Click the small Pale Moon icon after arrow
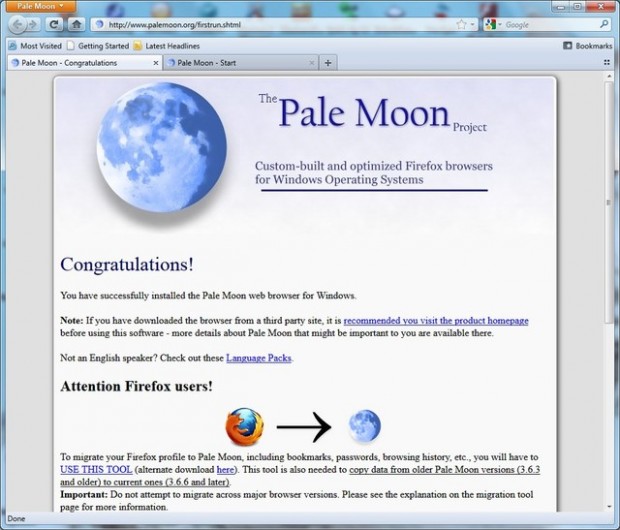 click(365, 426)
